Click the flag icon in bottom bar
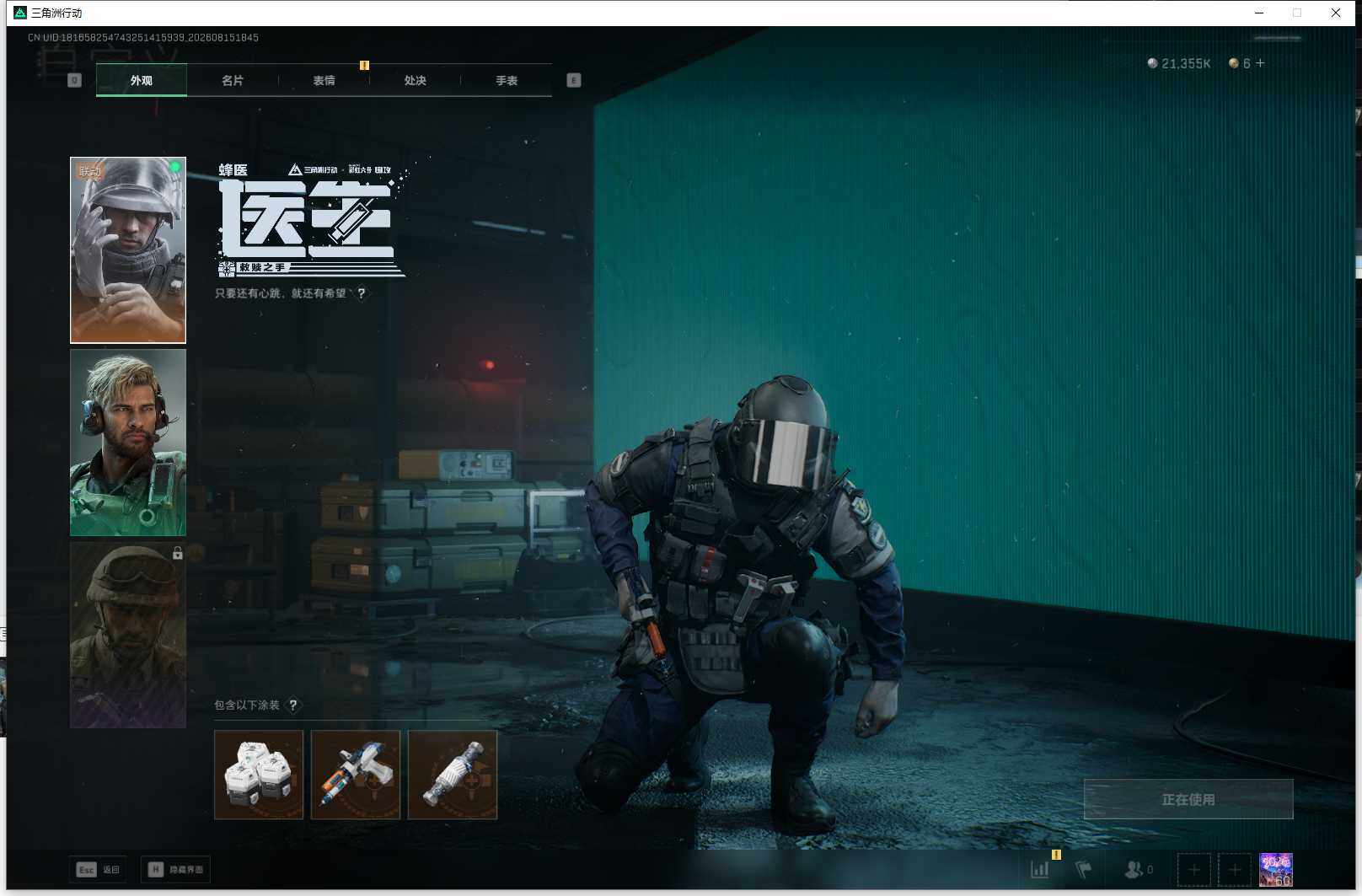This screenshot has width=1362, height=896. point(1084,869)
